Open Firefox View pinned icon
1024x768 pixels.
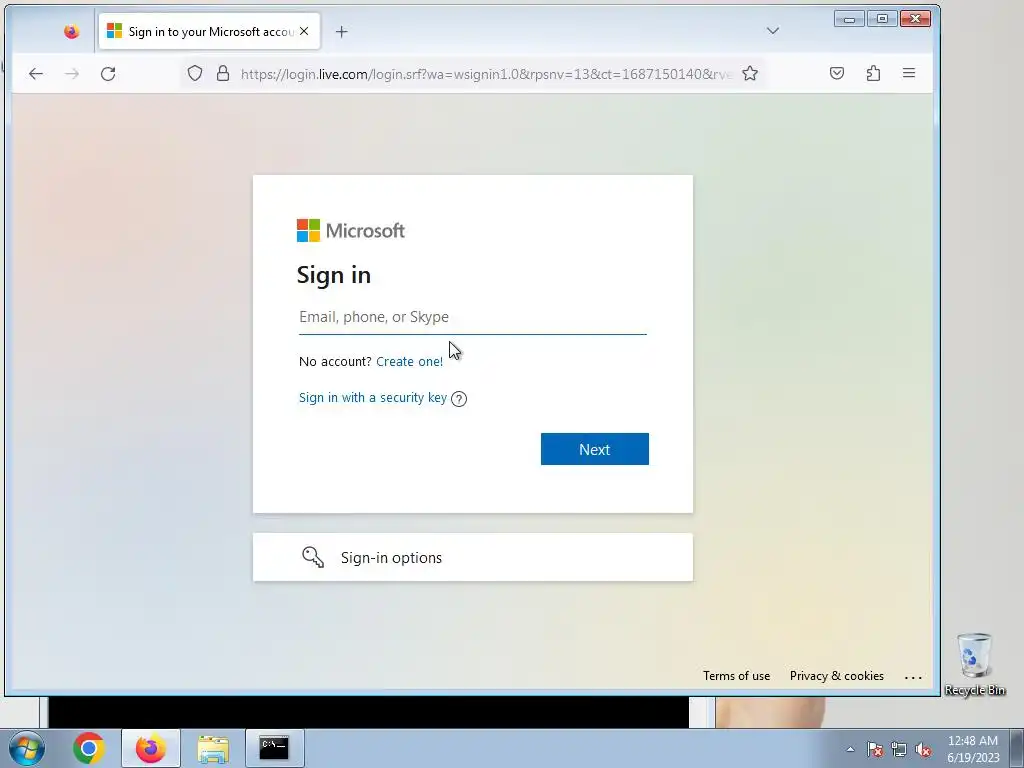[71, 31]
